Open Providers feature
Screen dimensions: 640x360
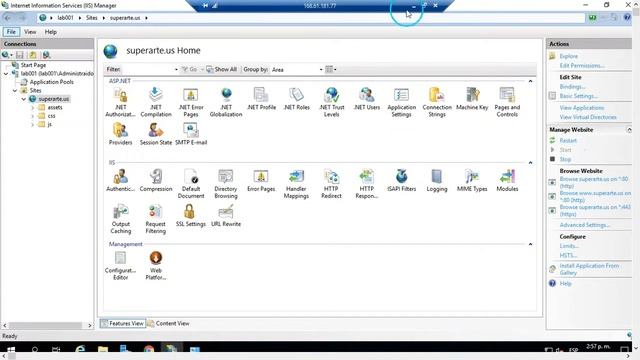[120, 134]
